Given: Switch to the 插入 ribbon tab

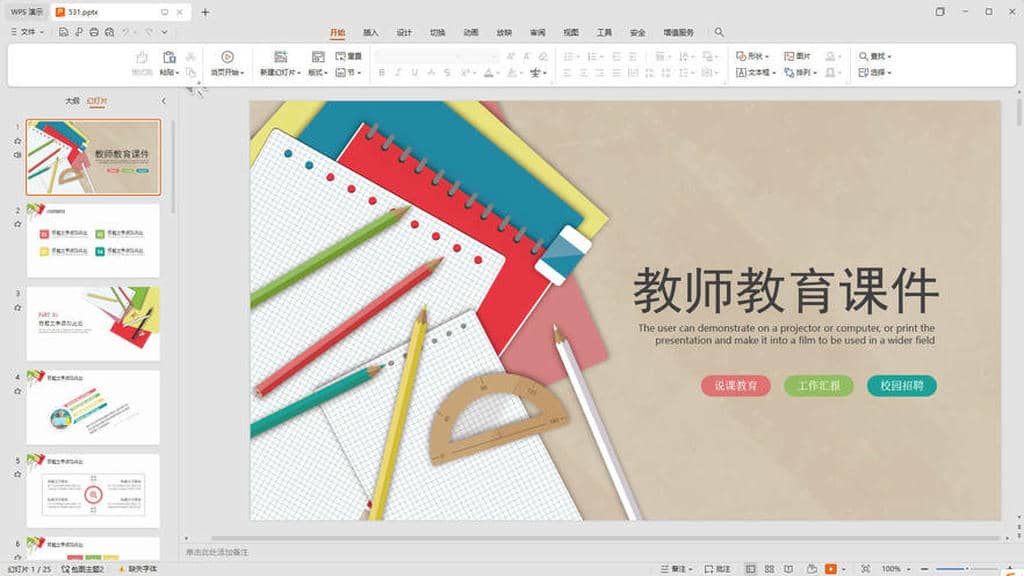Looking at the screenshot, I should (370, 32).
